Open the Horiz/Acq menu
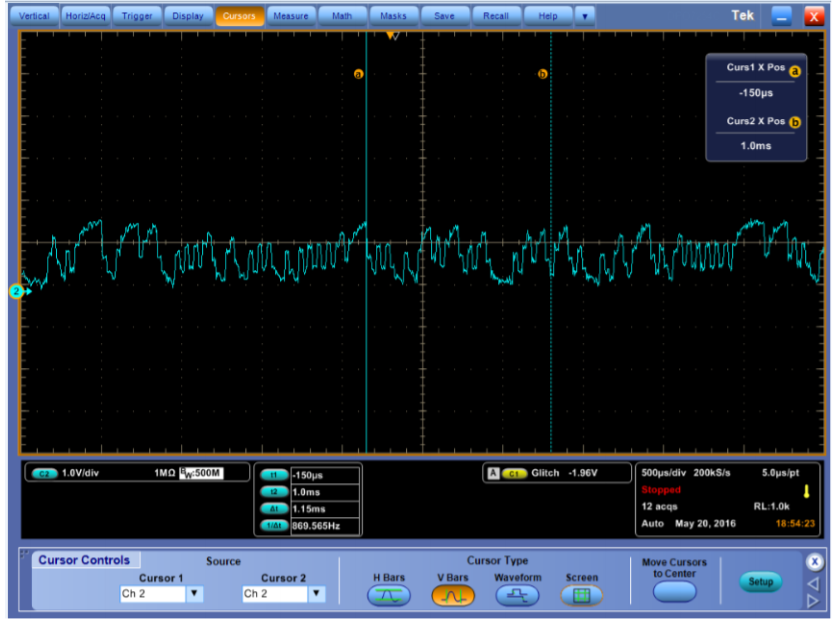 point(85,16)
